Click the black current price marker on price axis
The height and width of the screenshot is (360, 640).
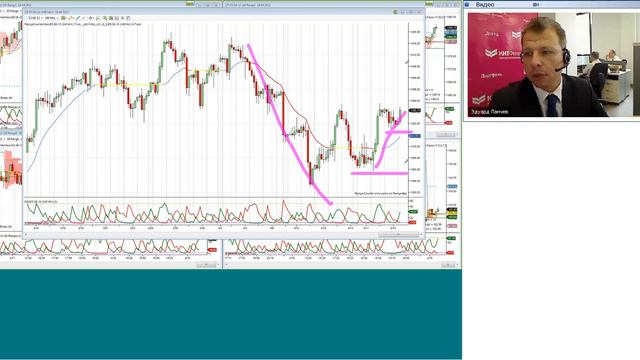(415, 111)
